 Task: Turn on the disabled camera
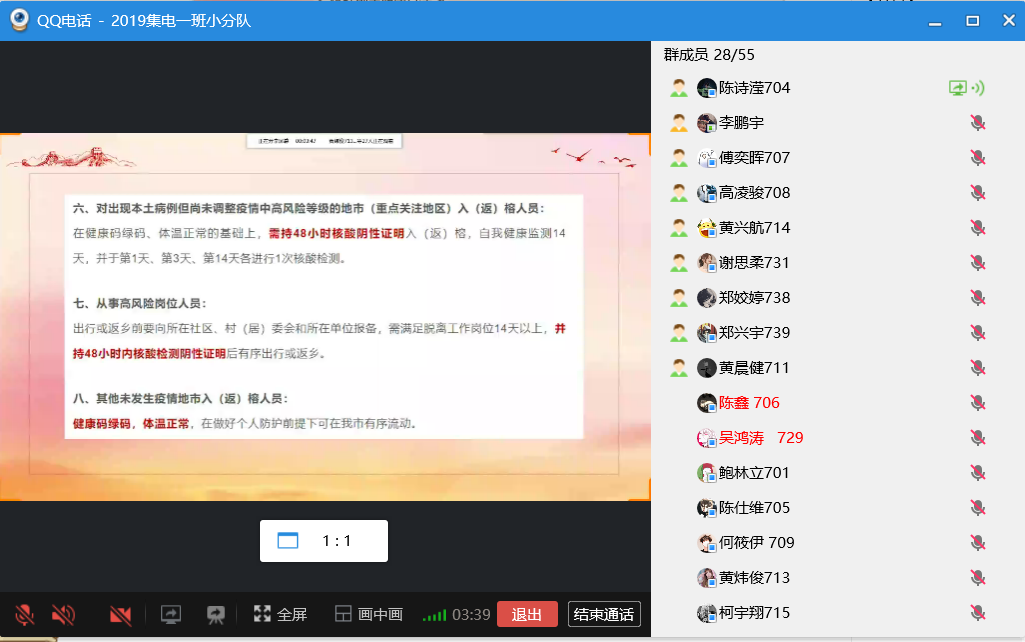121,614
